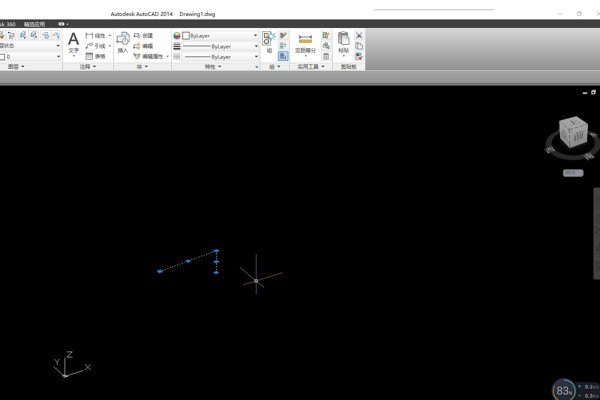Click the Cut icon in clipboard panel
600x400 pixels.
tap(359, 35)
